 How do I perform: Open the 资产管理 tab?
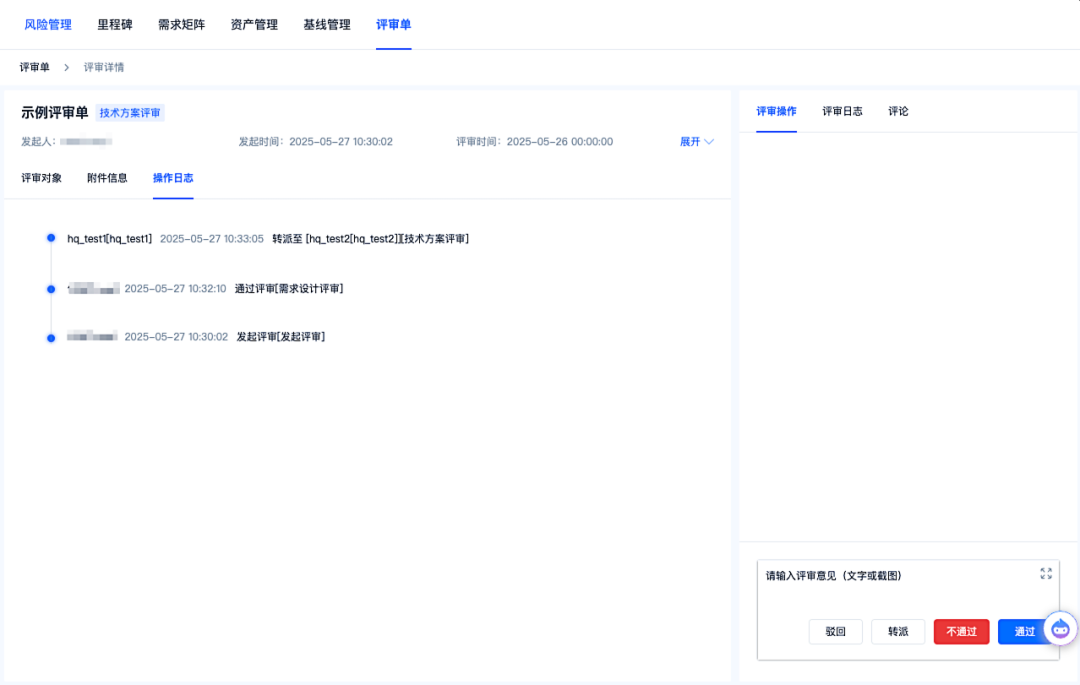(x=253, y=25)
